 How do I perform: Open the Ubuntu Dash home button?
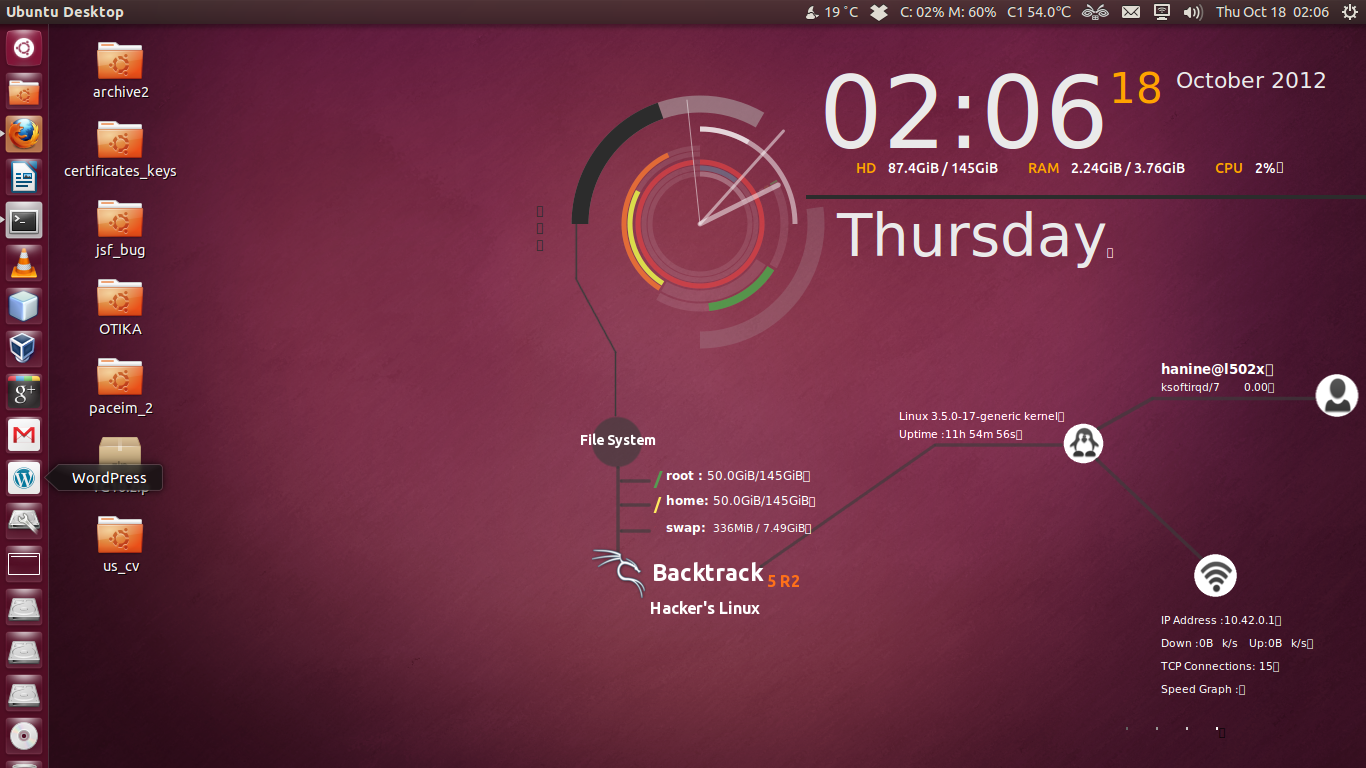click(23, 47)
